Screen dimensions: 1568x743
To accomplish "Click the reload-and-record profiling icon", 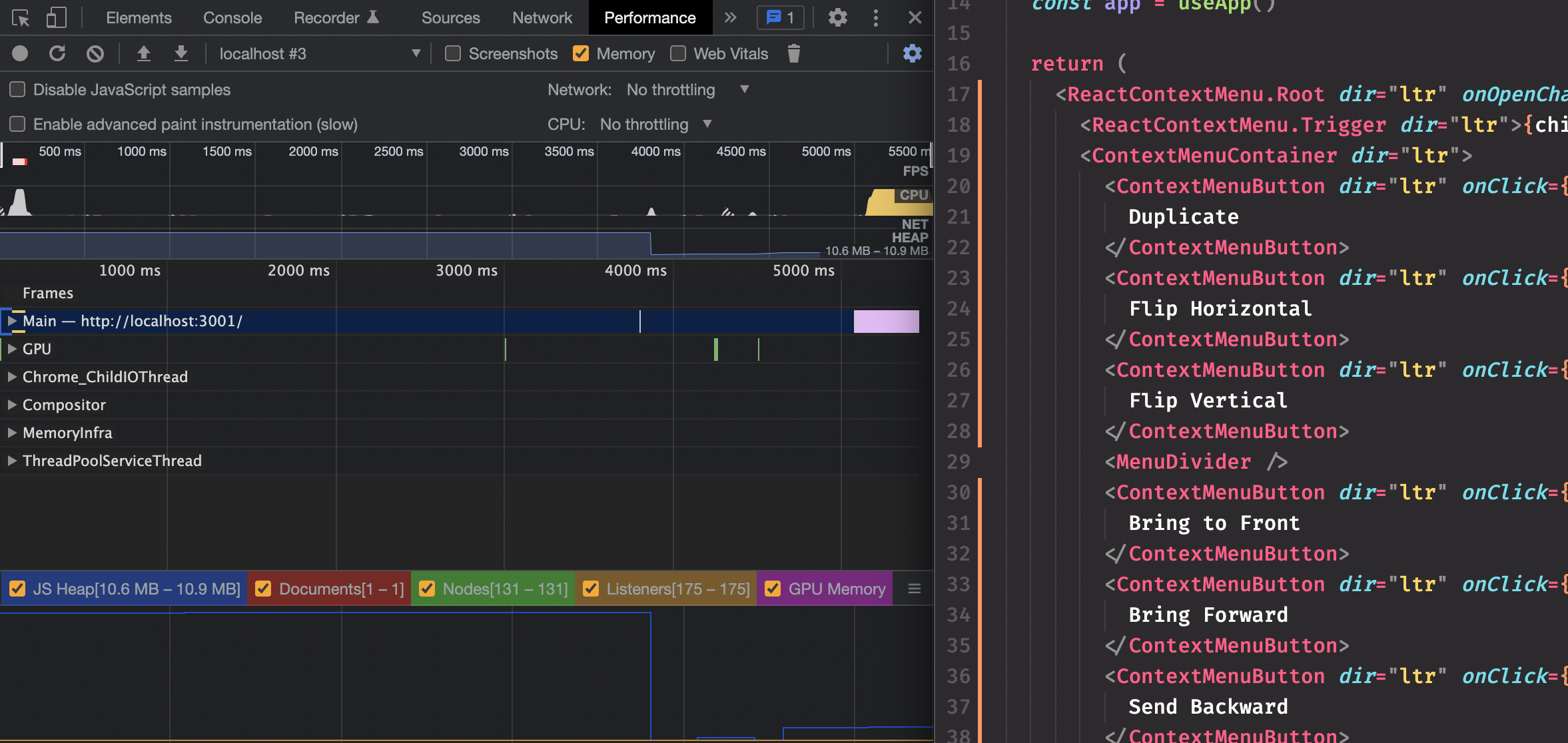I will point(58,53).
